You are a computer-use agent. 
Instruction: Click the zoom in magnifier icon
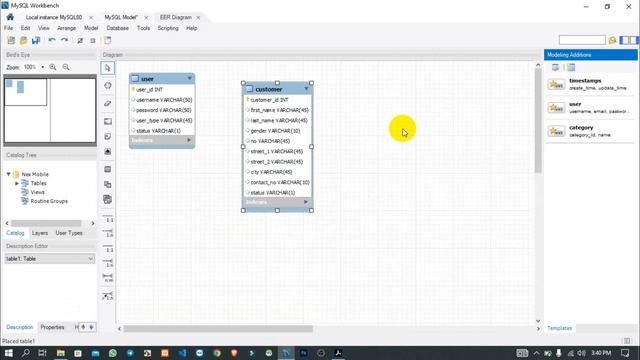[53, 67]
